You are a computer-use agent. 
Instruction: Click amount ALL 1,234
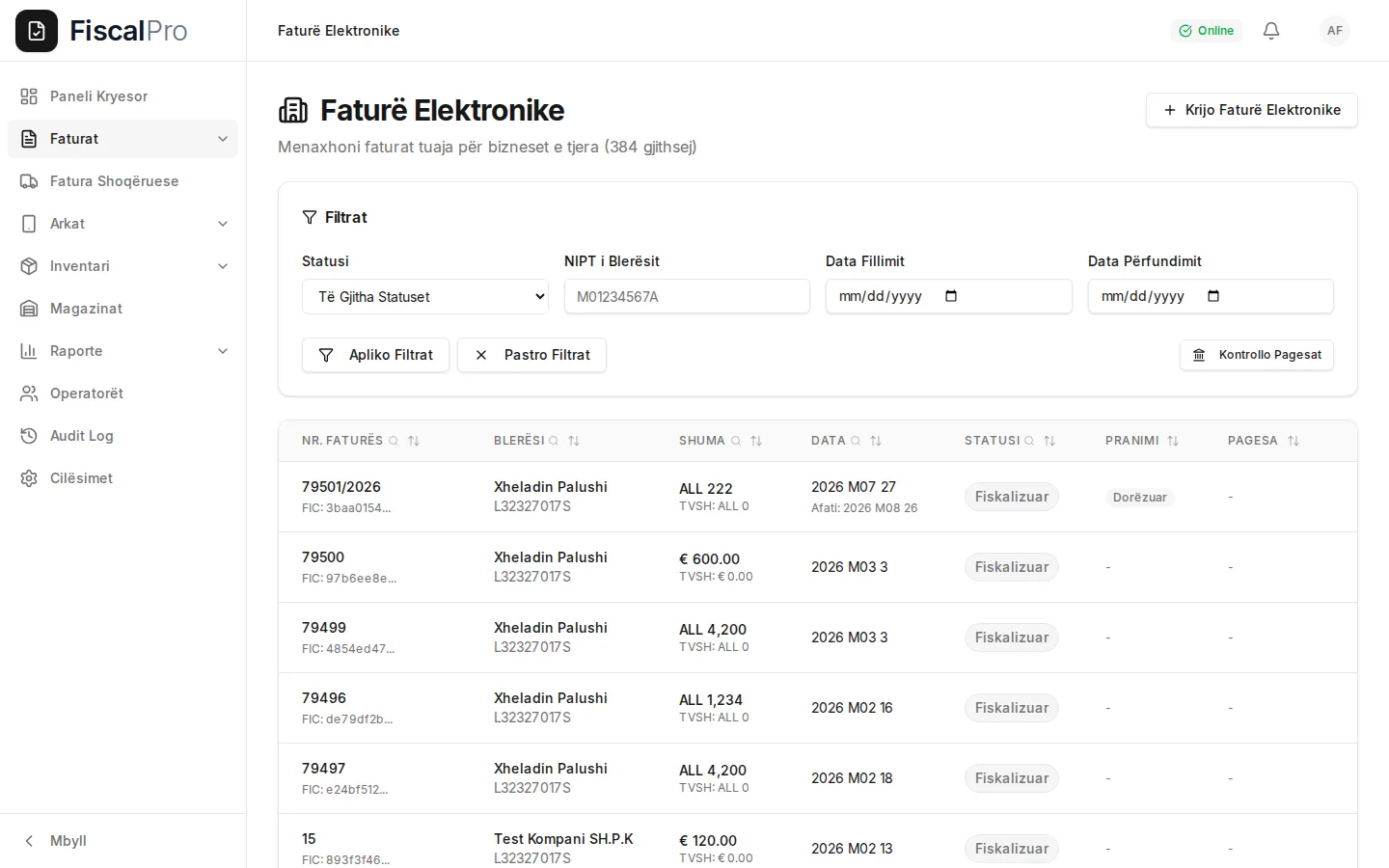click(711, 700)
